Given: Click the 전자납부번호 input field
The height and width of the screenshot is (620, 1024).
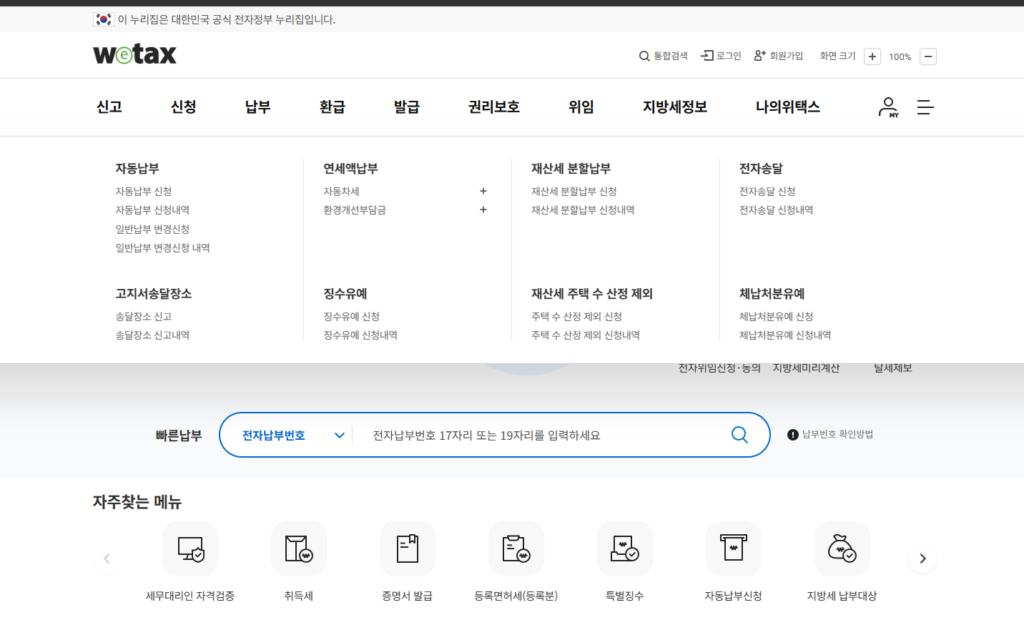Looking at the screenshot, I should point(542,435).
